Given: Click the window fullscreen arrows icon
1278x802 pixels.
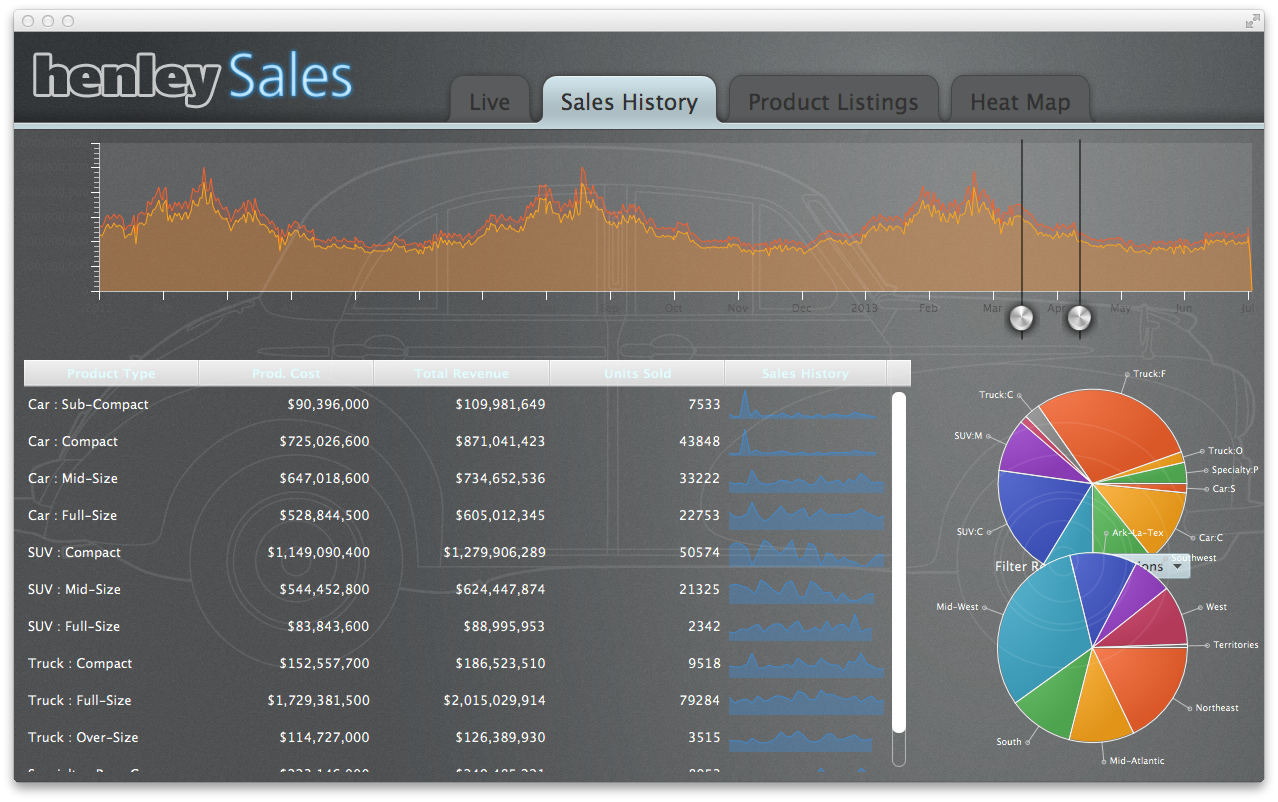Looking at the screenshot, I should pos(1252,21).
